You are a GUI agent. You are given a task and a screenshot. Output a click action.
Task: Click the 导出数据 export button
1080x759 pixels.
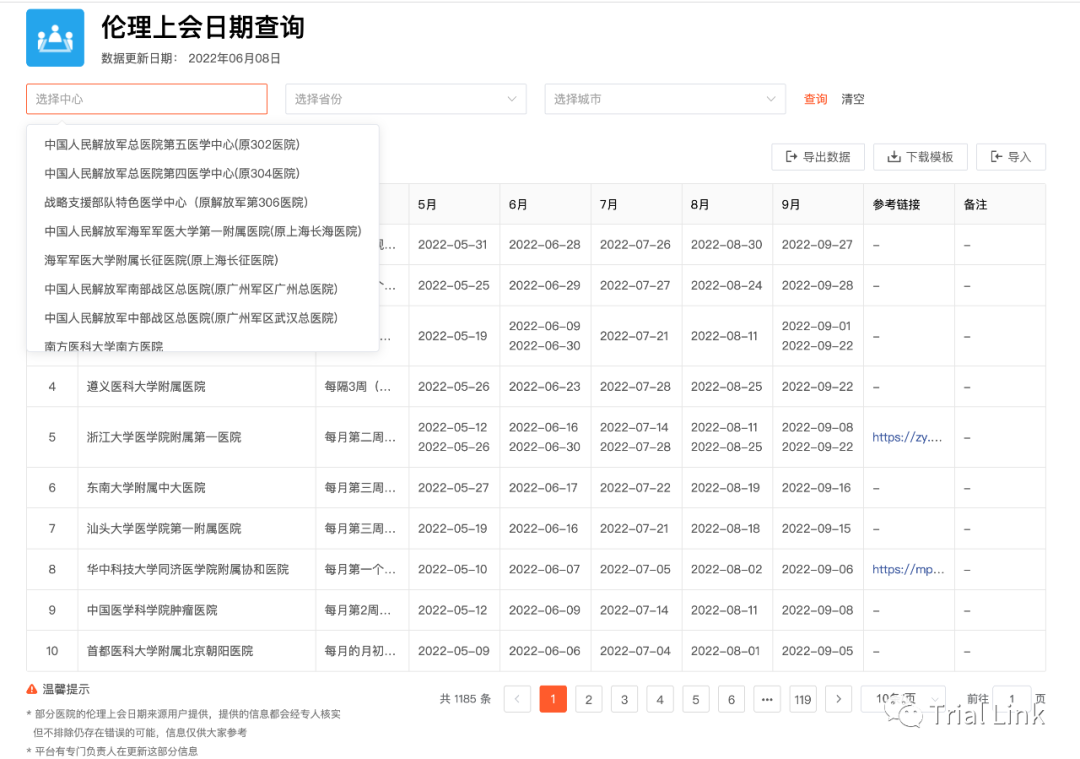(x=818, y=157)
